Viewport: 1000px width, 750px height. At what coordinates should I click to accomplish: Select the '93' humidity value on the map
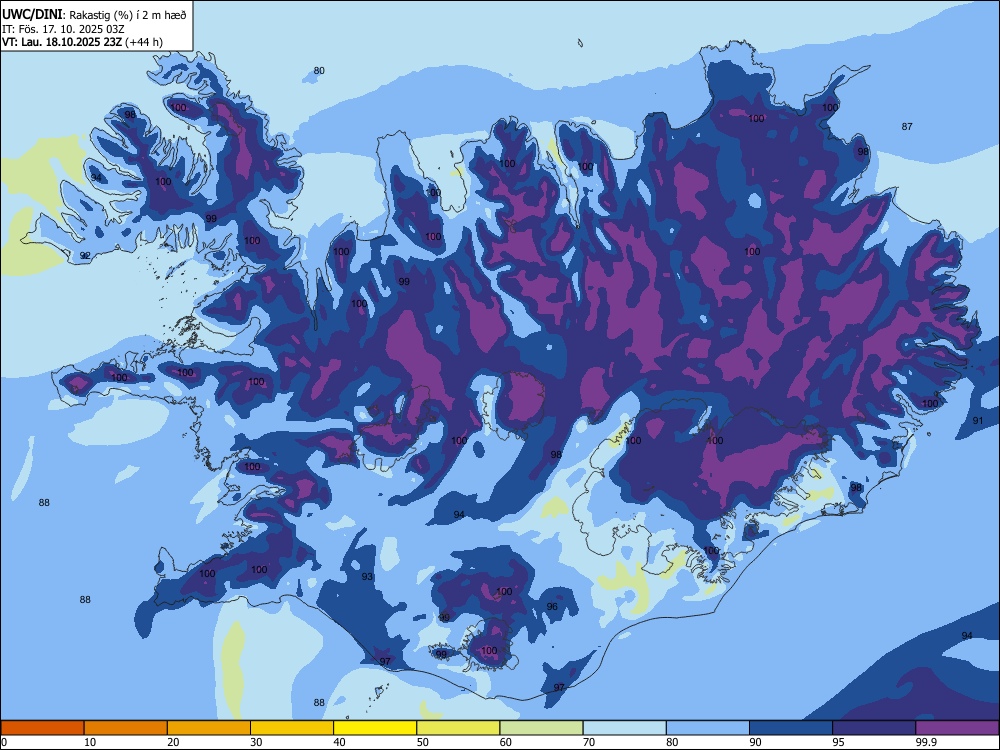[x=367, y=577]
